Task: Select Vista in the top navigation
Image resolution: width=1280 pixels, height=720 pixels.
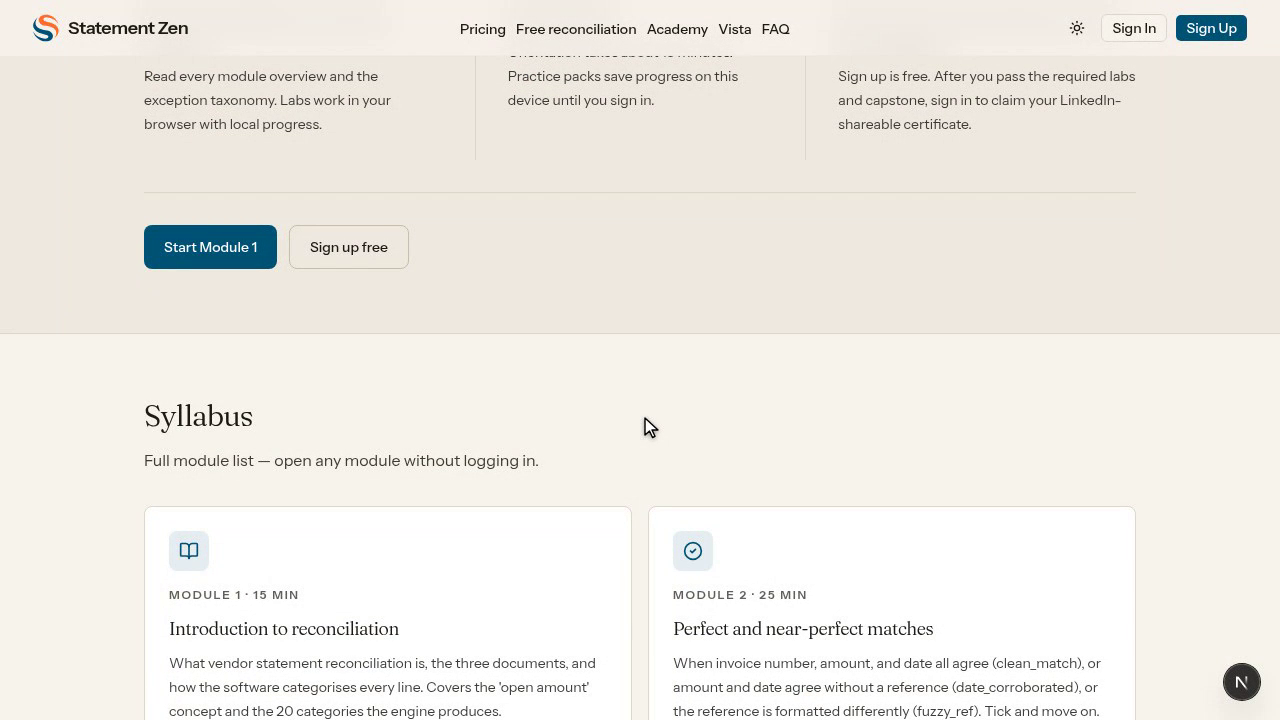Action: click(x=734, y=29)
